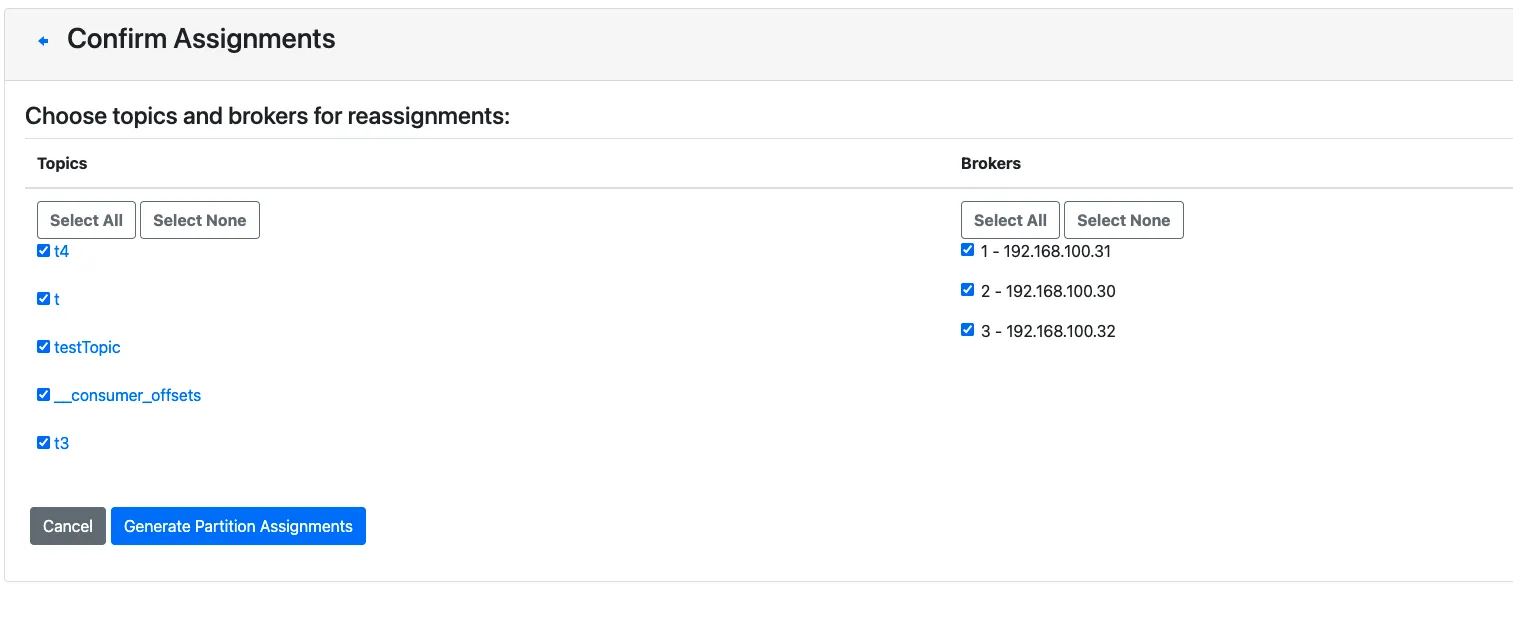1513x624 pixels.
Task: Click the back arrow icon
Action: (43, 41)
